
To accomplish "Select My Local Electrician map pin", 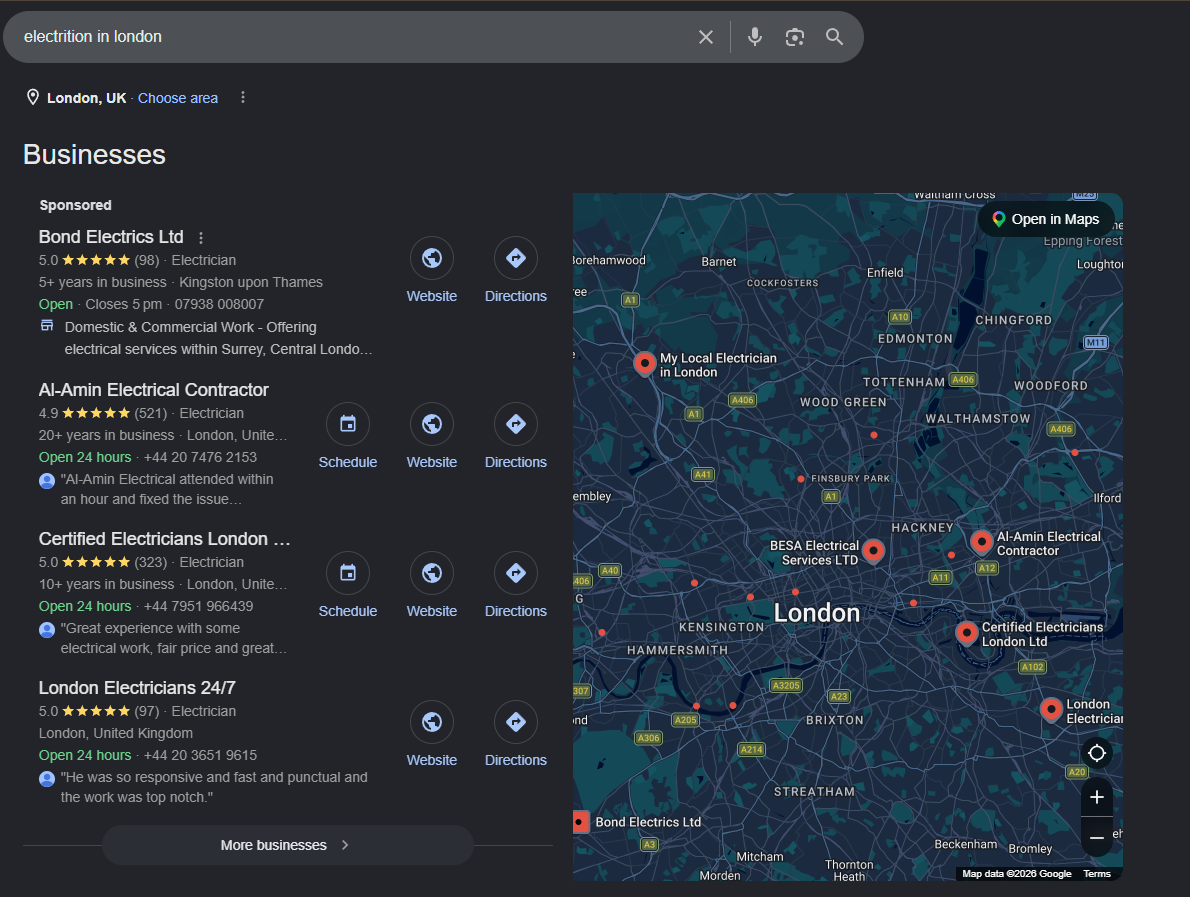I will (x=644, y=364).
